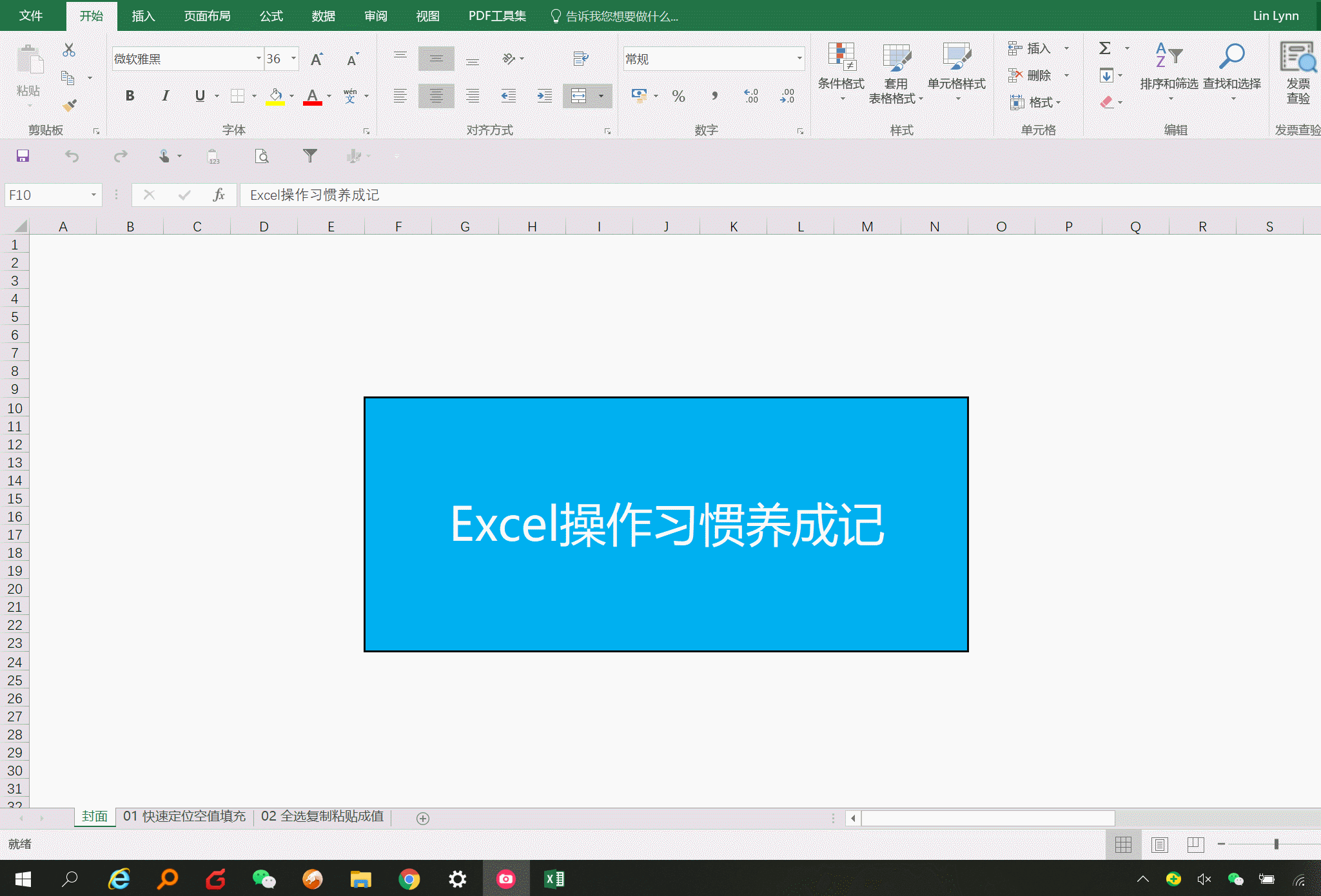
Task: Open the fill color dropdown arrow
Action: (291, 96)
